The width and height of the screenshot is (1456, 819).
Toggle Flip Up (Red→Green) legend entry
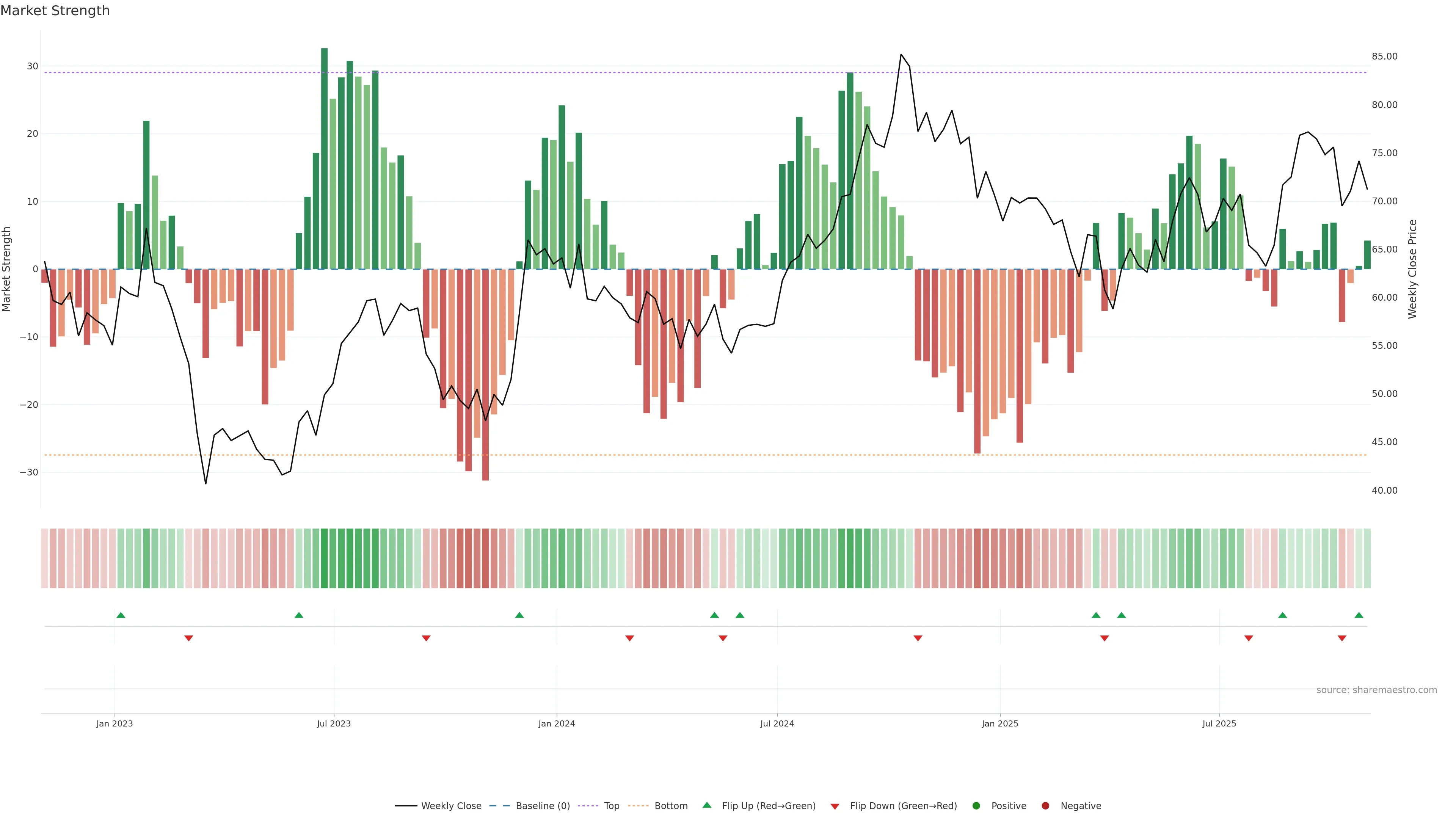pos(768,806)
